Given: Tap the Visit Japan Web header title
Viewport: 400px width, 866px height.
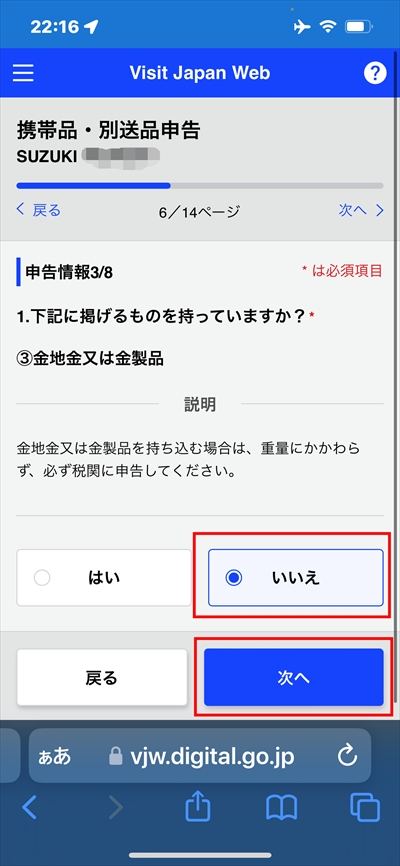Looking at the screenshot, I should [200, 73].
